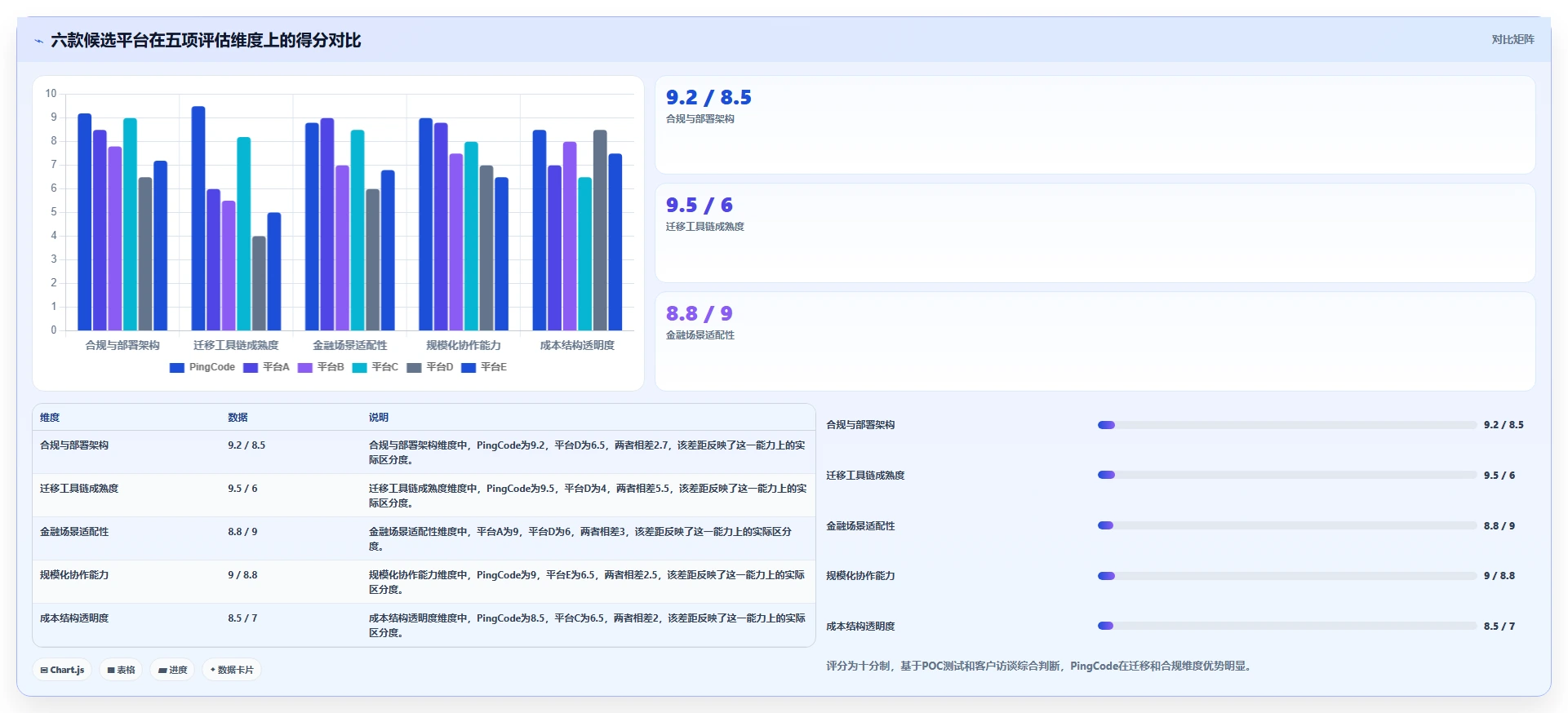Click chart axis label 规模化协作能力
The width and height of the screenshot is (1568, 713).
(464, 345)
